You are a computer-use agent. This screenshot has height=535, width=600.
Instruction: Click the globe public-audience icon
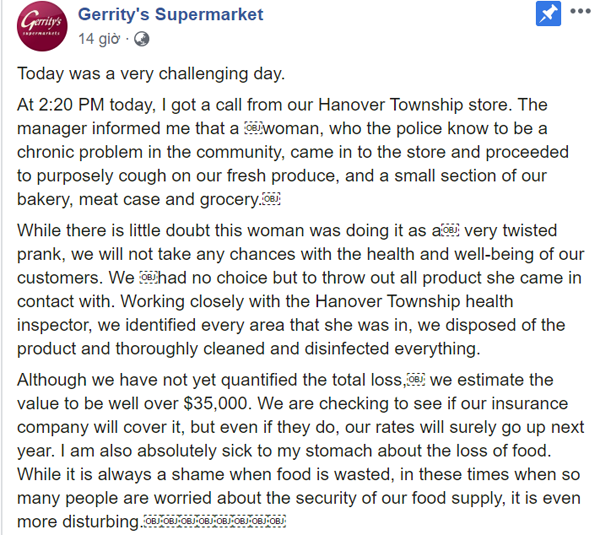[141, 39]
